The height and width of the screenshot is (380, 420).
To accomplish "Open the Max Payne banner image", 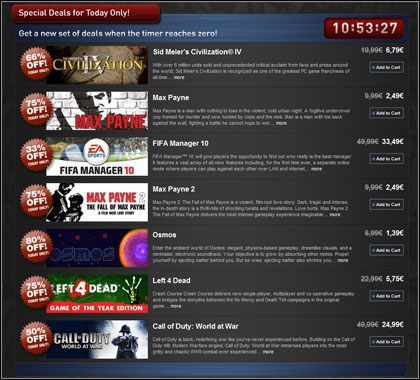I will click(97, 111).
